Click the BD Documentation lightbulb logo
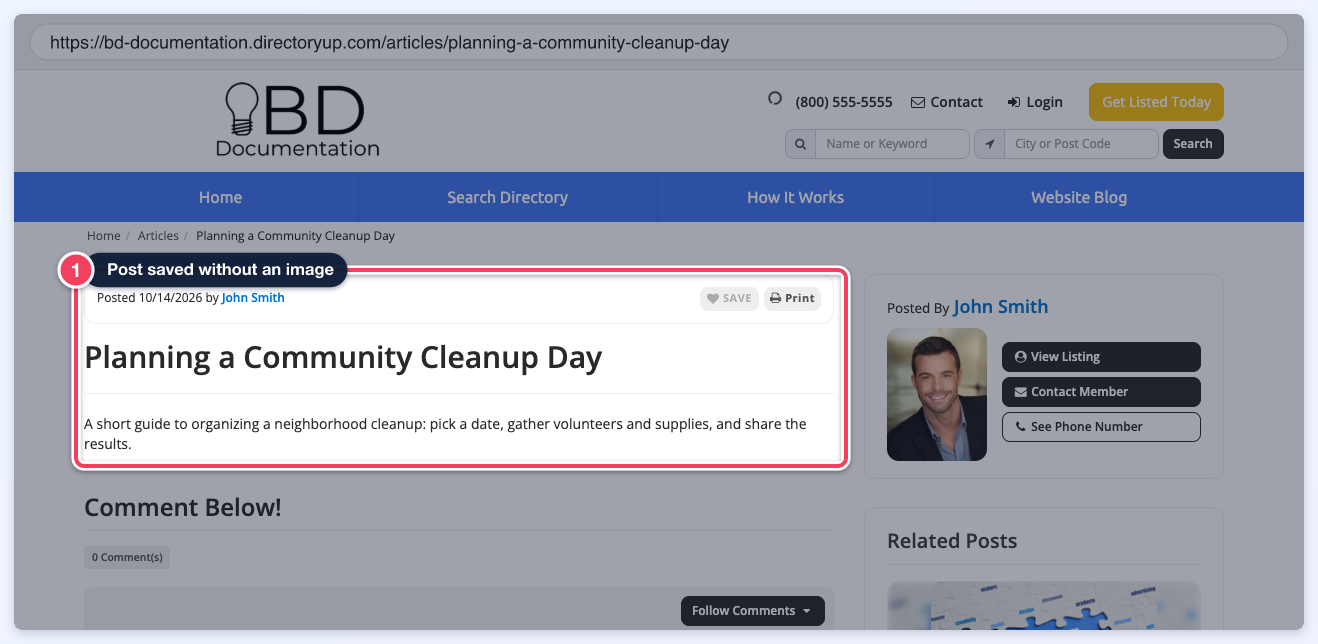This screenshot has width=1318, height=644. click(297, 120)
